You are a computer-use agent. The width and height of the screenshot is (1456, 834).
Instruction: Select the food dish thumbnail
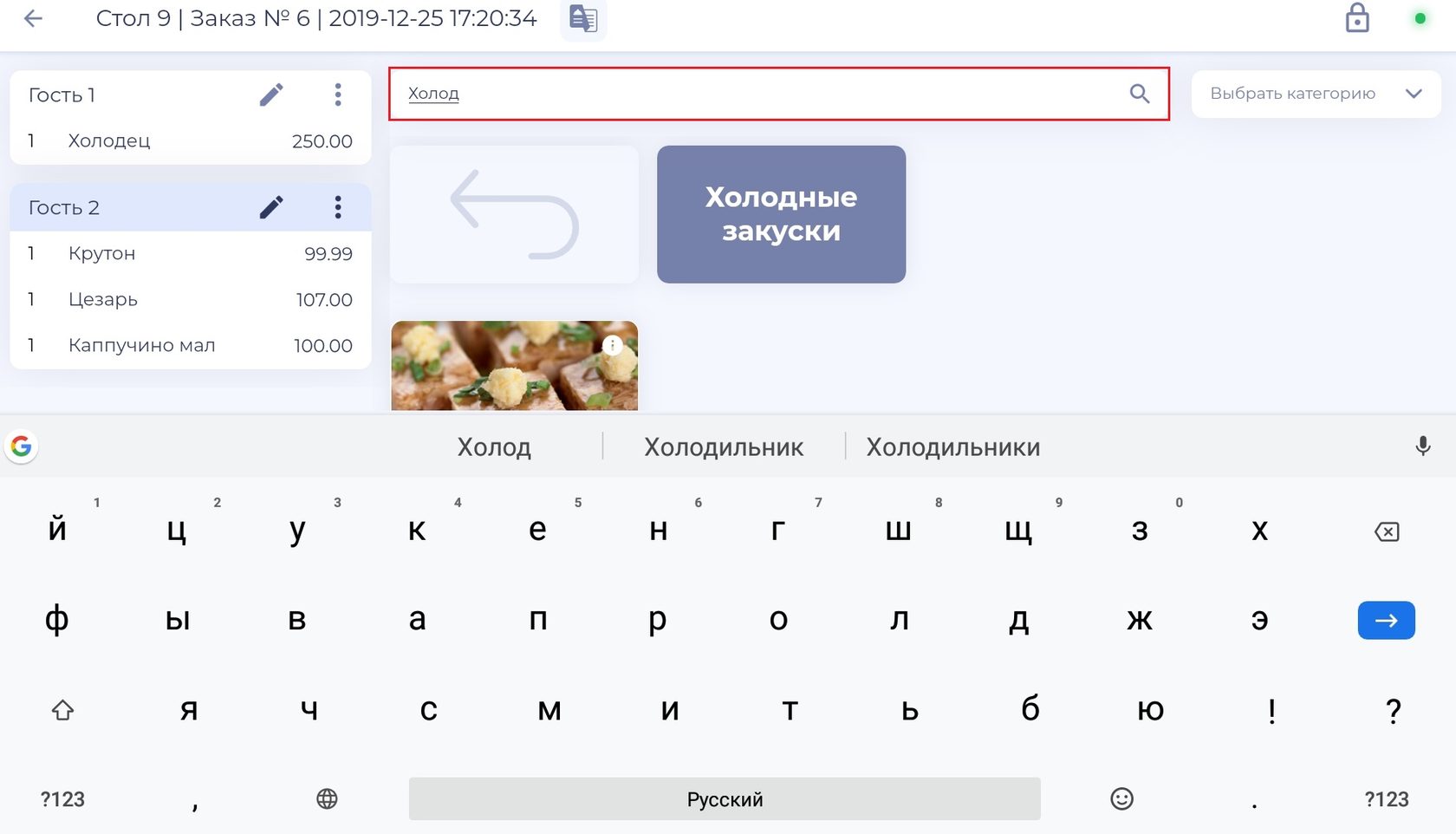click(514, 366)
